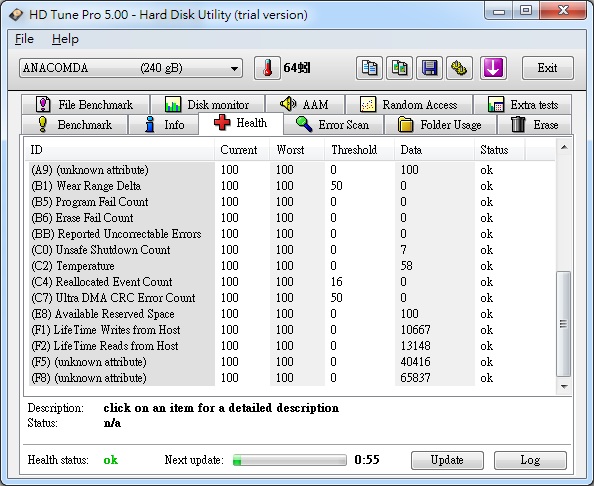Click the green Health status ok text
Viewport: 594px width, 486px height.
coord(111,460)
